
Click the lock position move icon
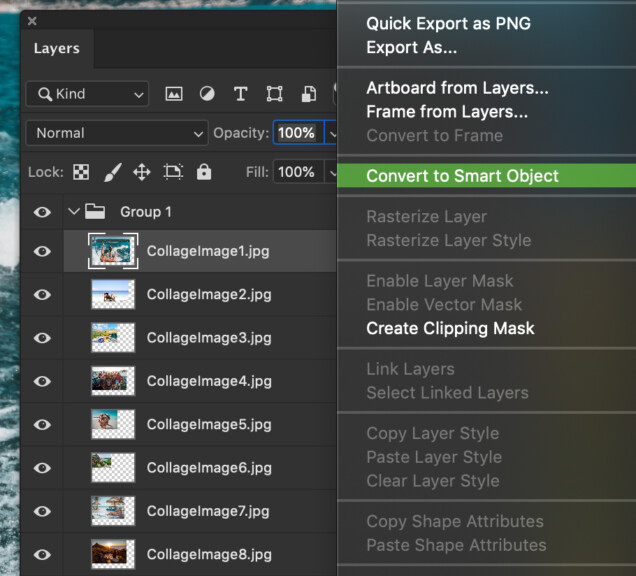click(x=142, y=172)
